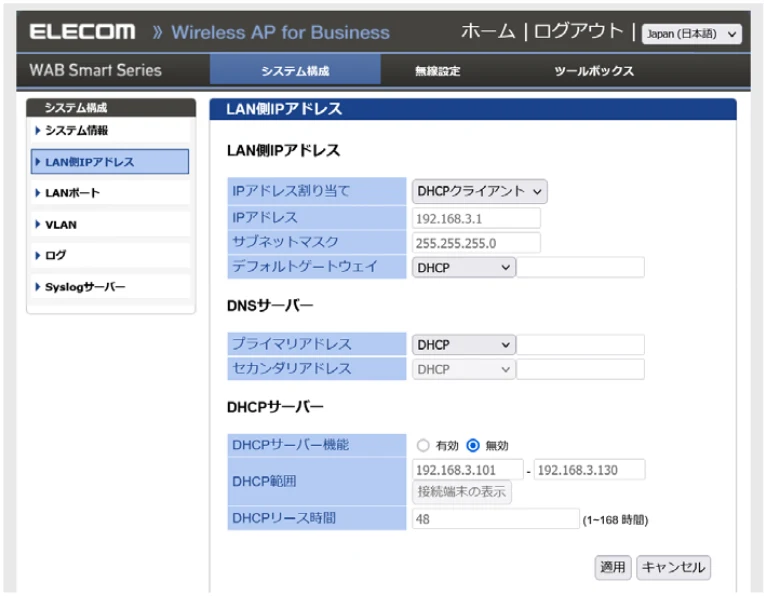This screenshot has height=596, width=767.
Task: Click the デフォルトゲートウェイ label
Action: (x=305, y=267)
